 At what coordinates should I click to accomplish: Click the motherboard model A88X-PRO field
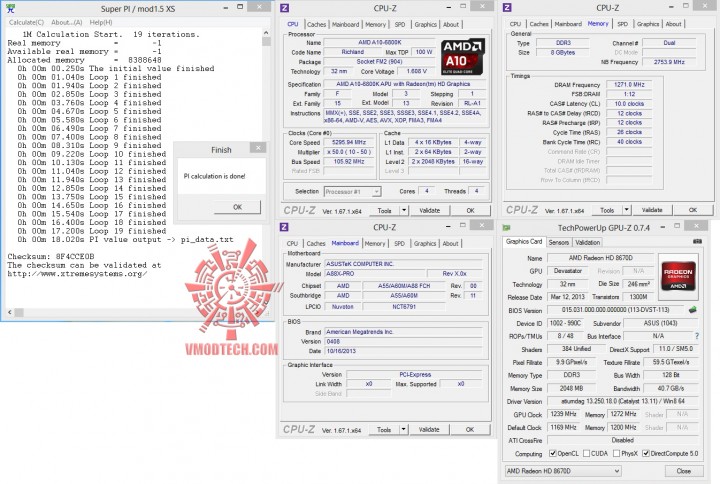tap(375, 274)
